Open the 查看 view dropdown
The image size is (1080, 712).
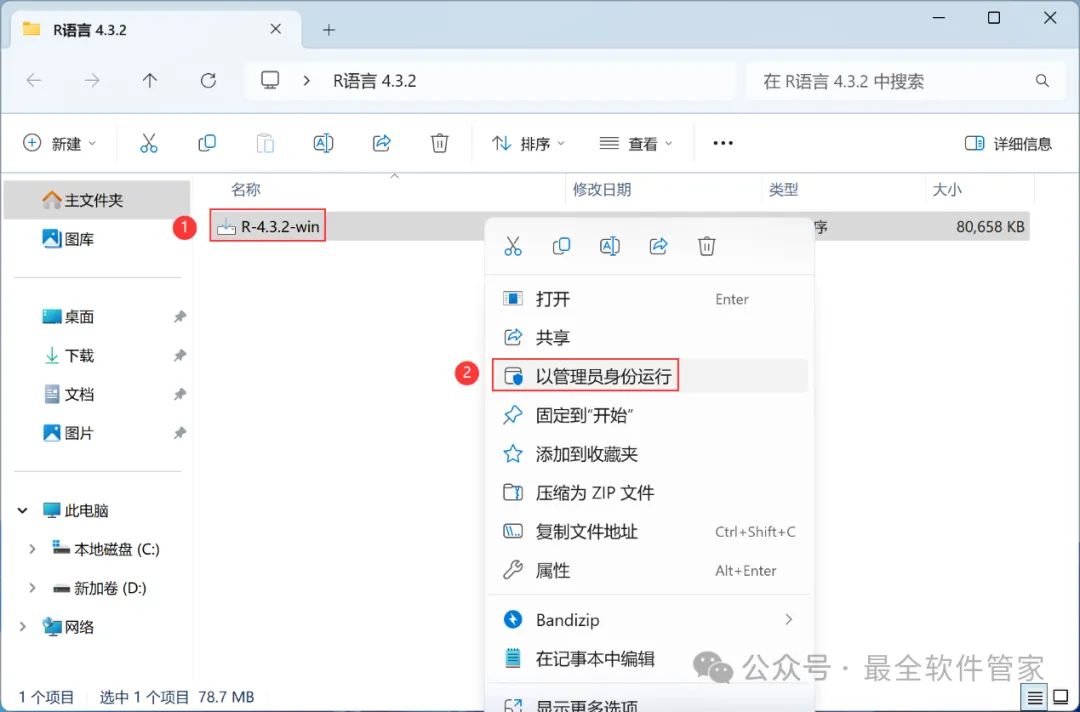[636, 143]
